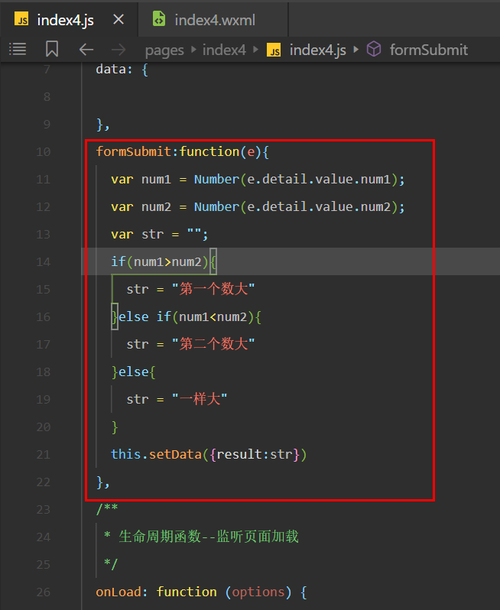Screen dimensions: 500x610
Task: Click line number 14 in the gutter
Action: point(43,262)
